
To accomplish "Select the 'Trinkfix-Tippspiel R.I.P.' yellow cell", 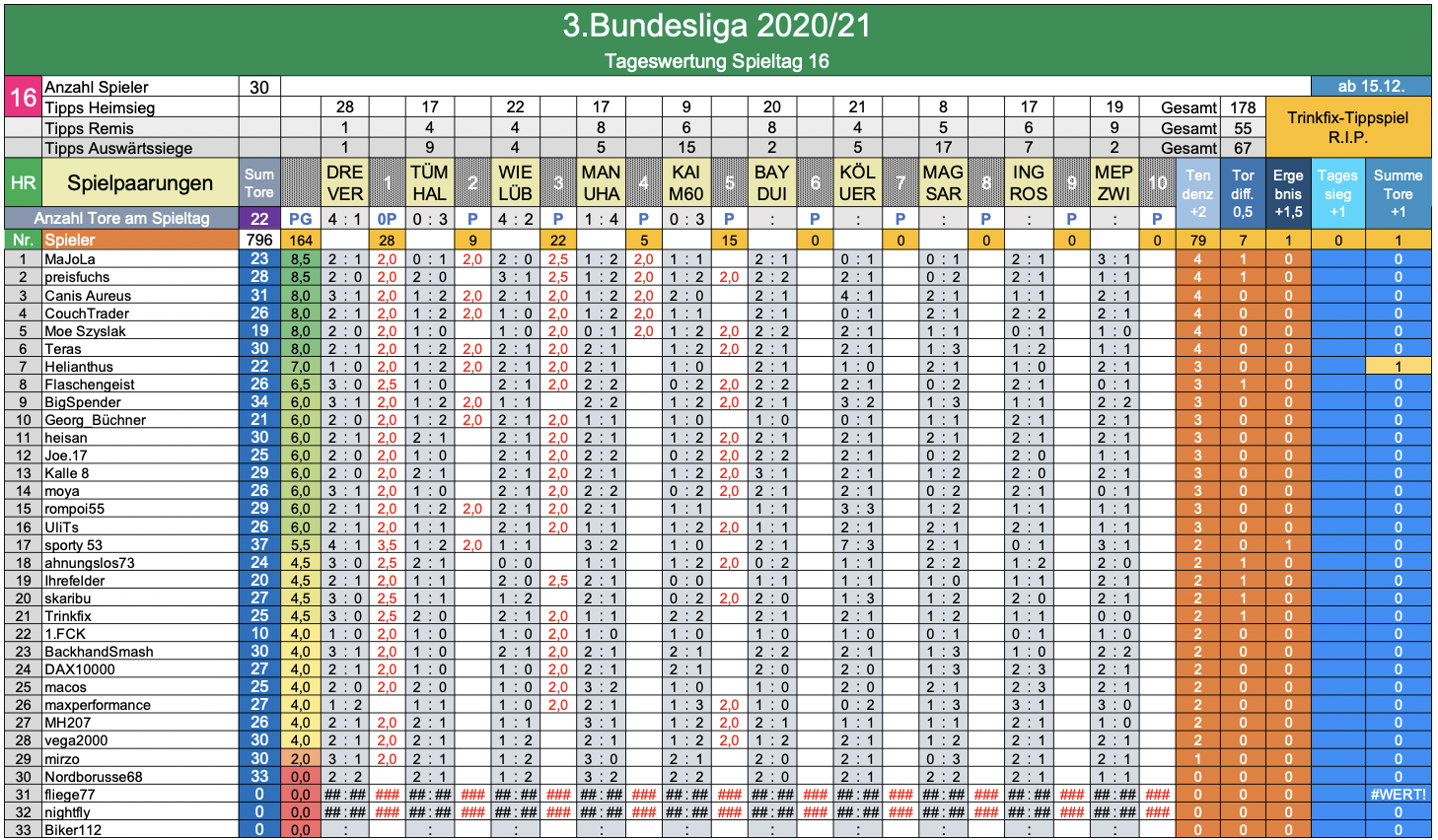I will [1347, 127].
